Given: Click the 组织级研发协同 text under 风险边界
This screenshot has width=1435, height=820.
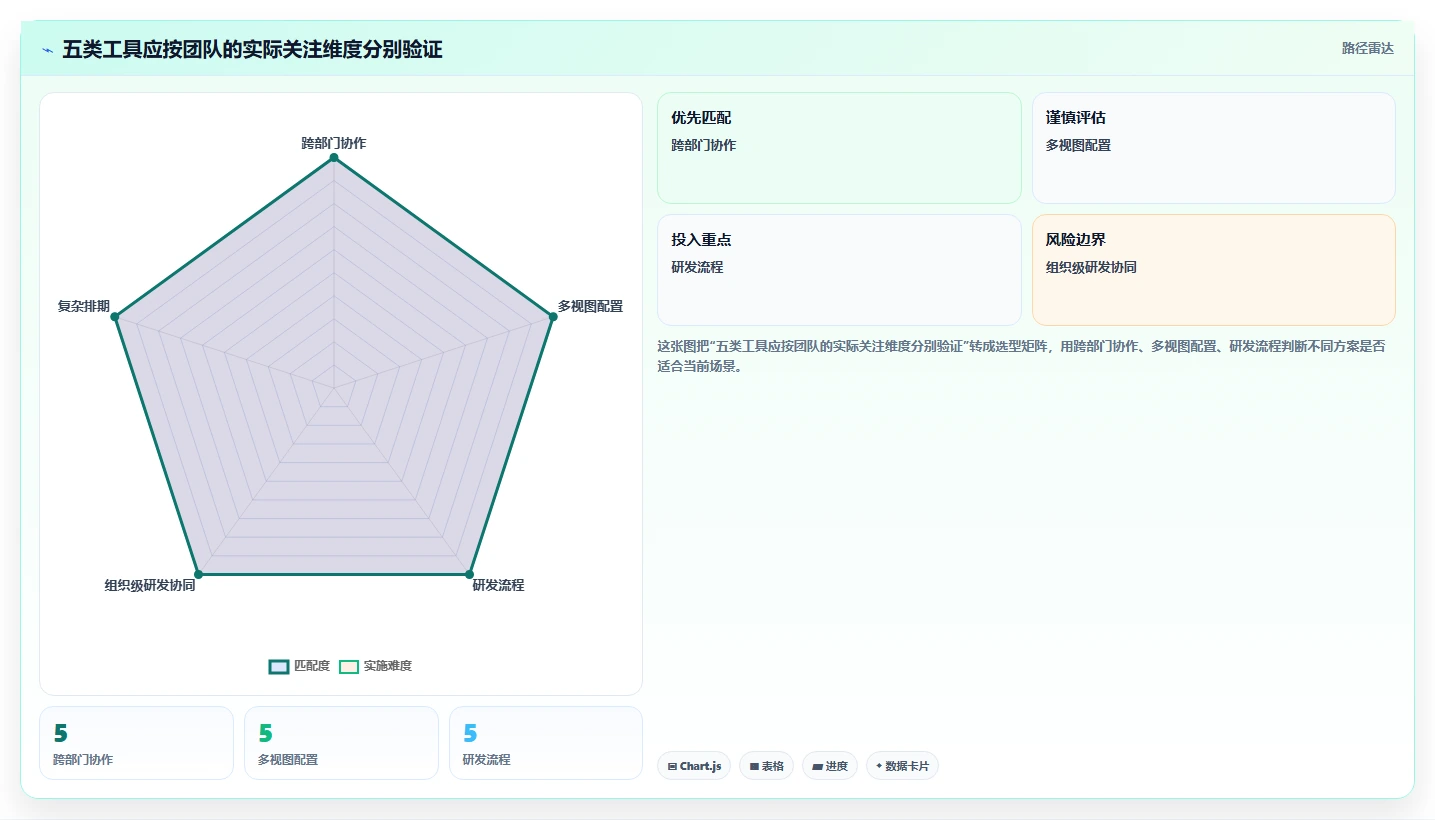Looking at the screenshot, I should pos(1091,267).
